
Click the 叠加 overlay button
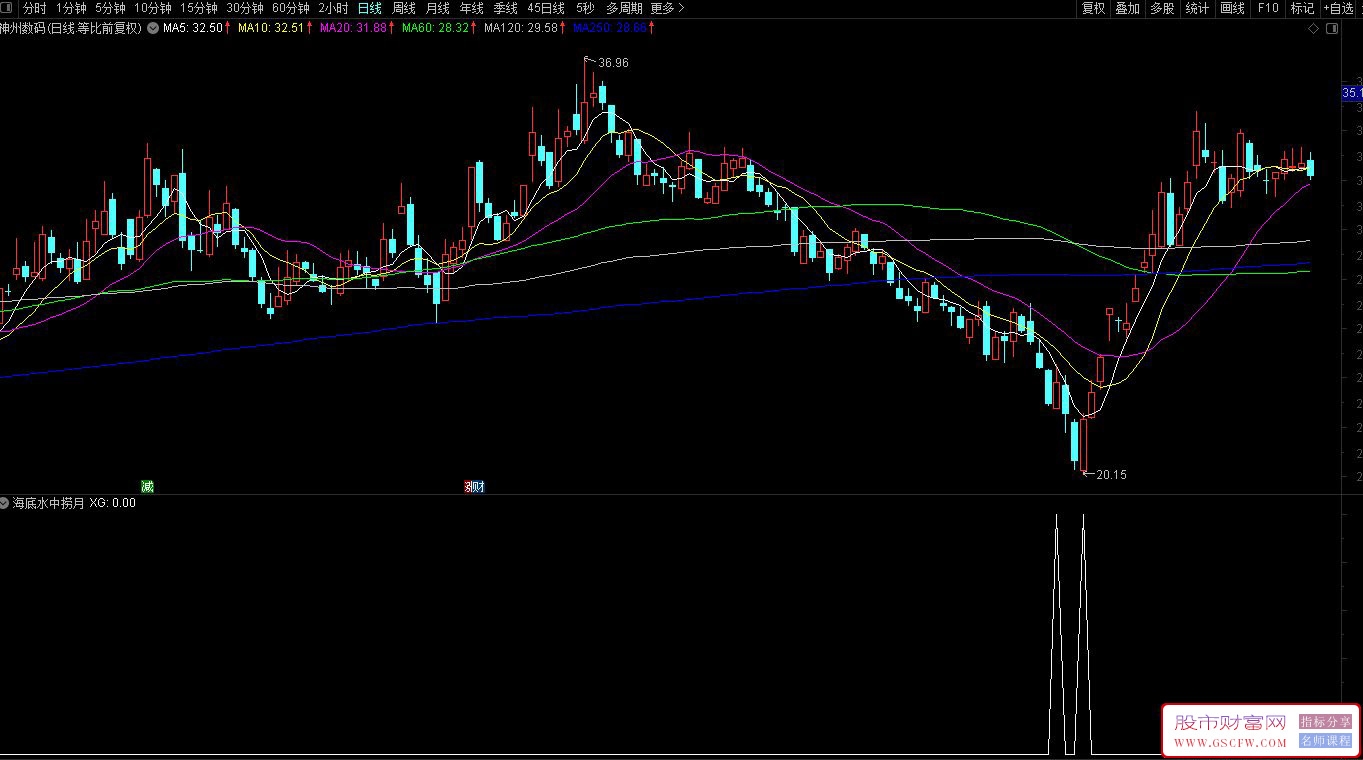pyautogui.click(x=1128, y=8)
